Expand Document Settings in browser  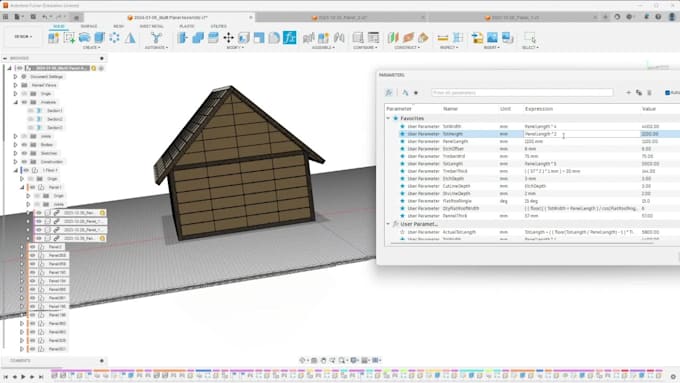[x=16, y=76]
